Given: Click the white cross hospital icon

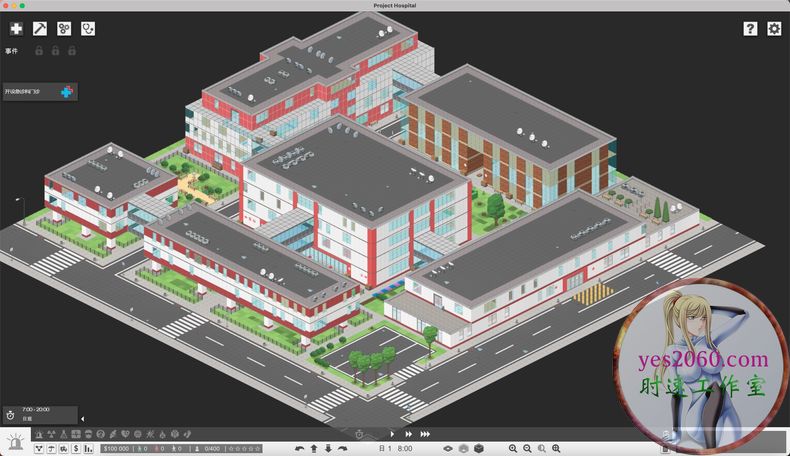Looking at the screenshot, I should pos(16,29).
